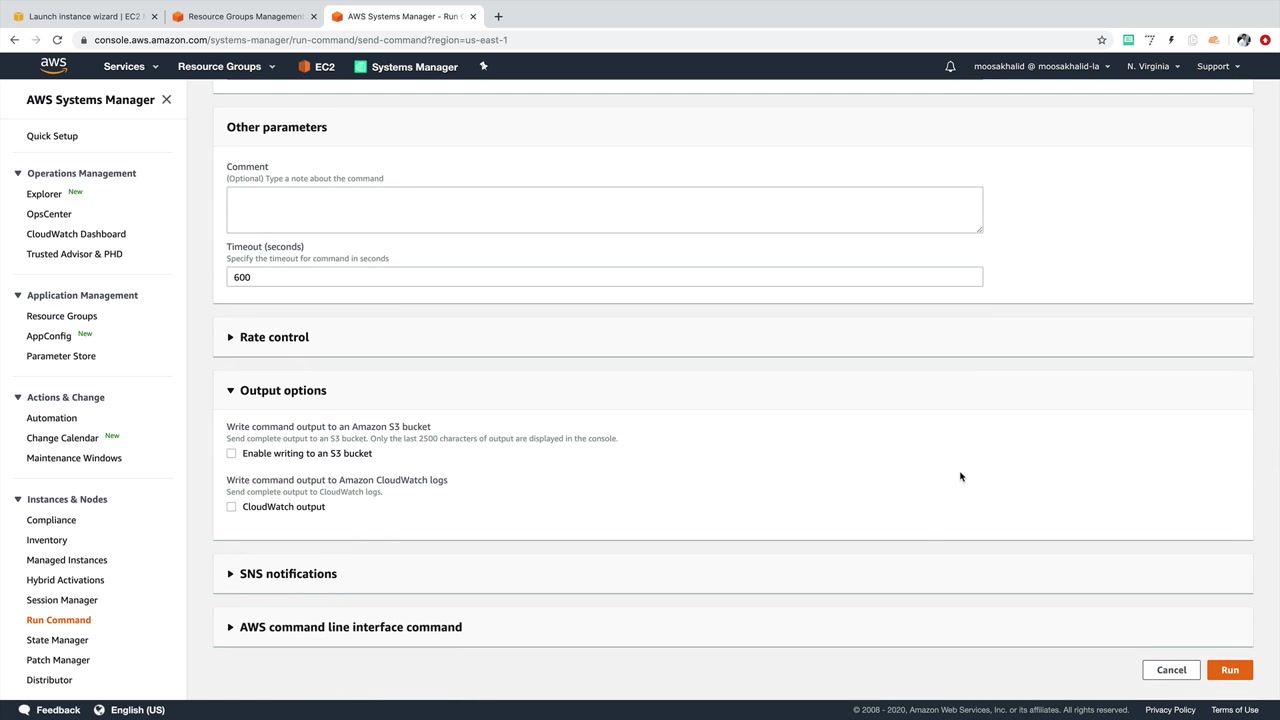Viewport: 1280px width, 720px height.
Task: Go to State Manager
Action: pos(57,640)
